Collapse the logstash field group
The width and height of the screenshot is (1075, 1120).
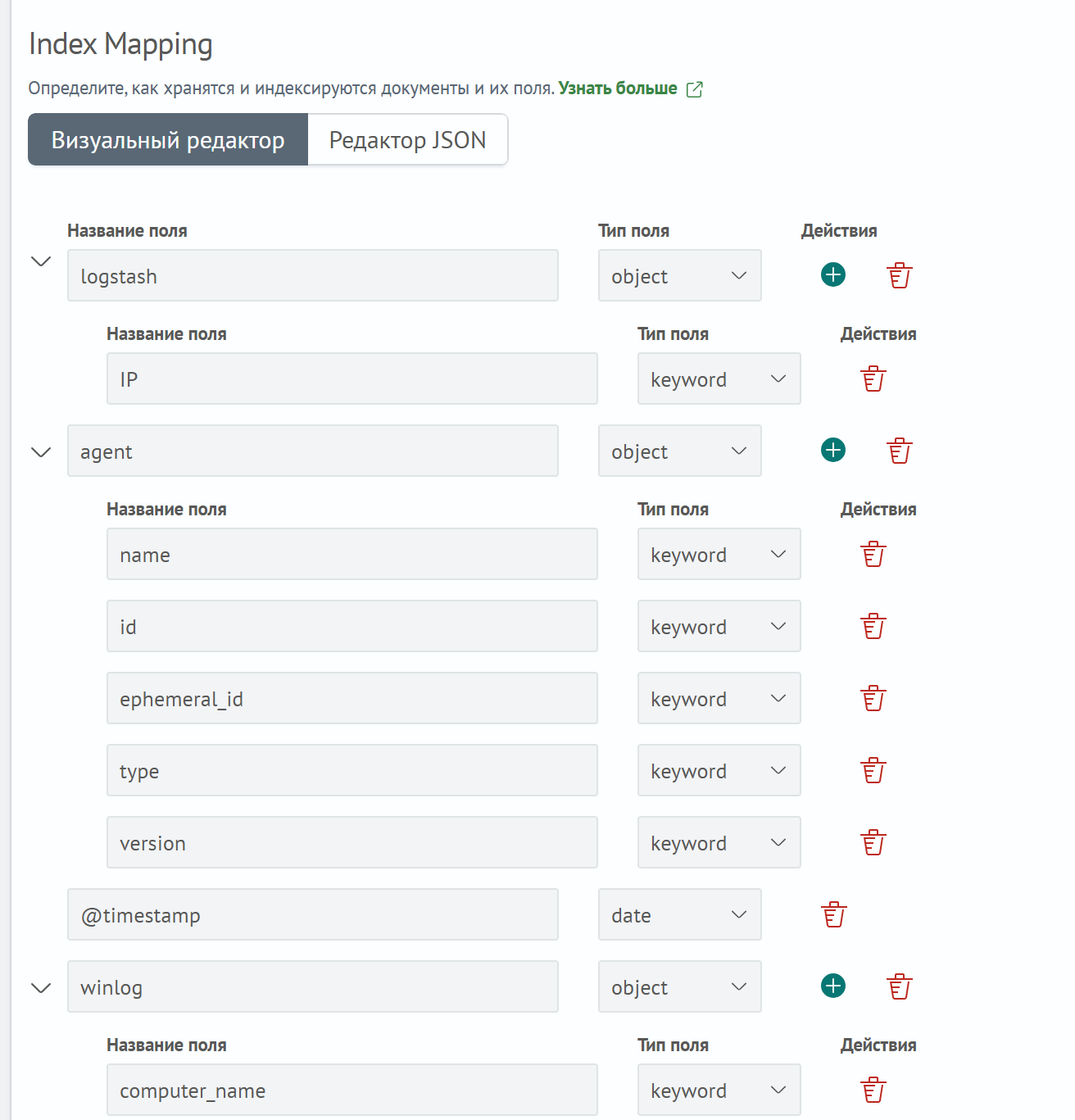pos(41,261)
